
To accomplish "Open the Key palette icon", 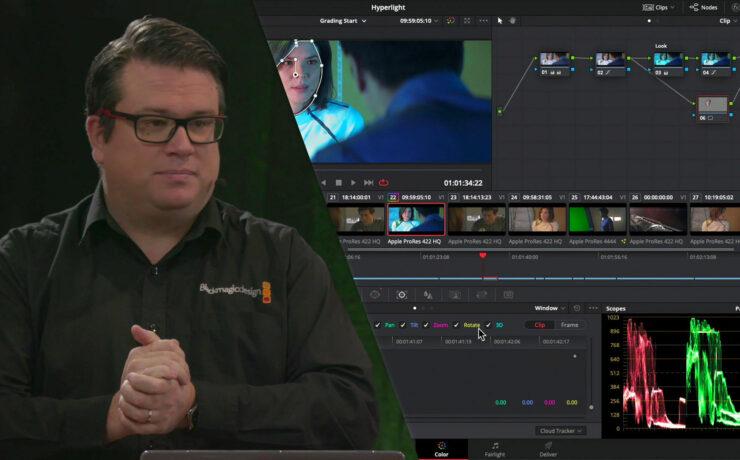I will tap(455, 295).
